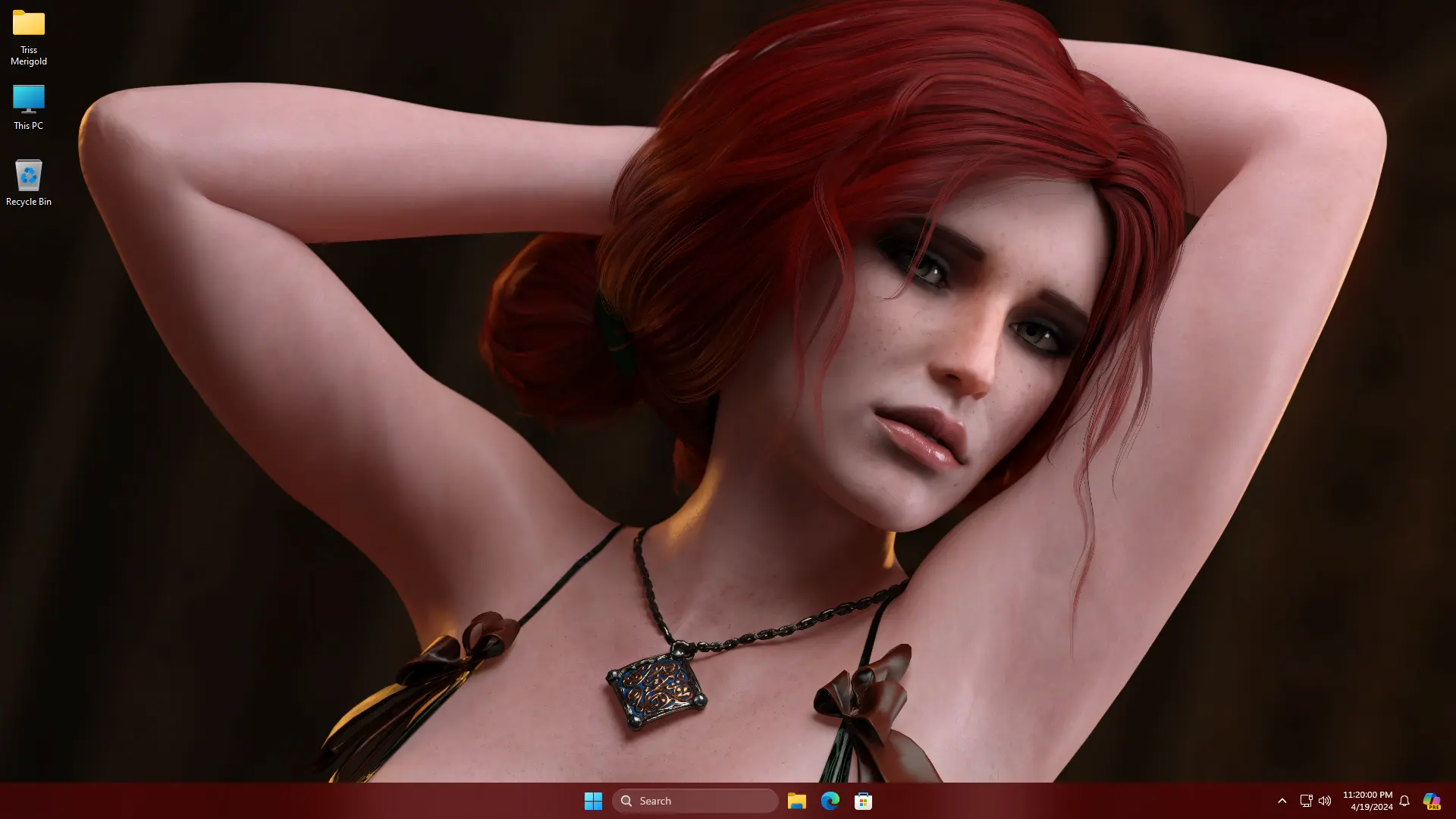The image size is (1456, 819).
Task: Click the taskbar Search box
Action: (x=695, y=801)
